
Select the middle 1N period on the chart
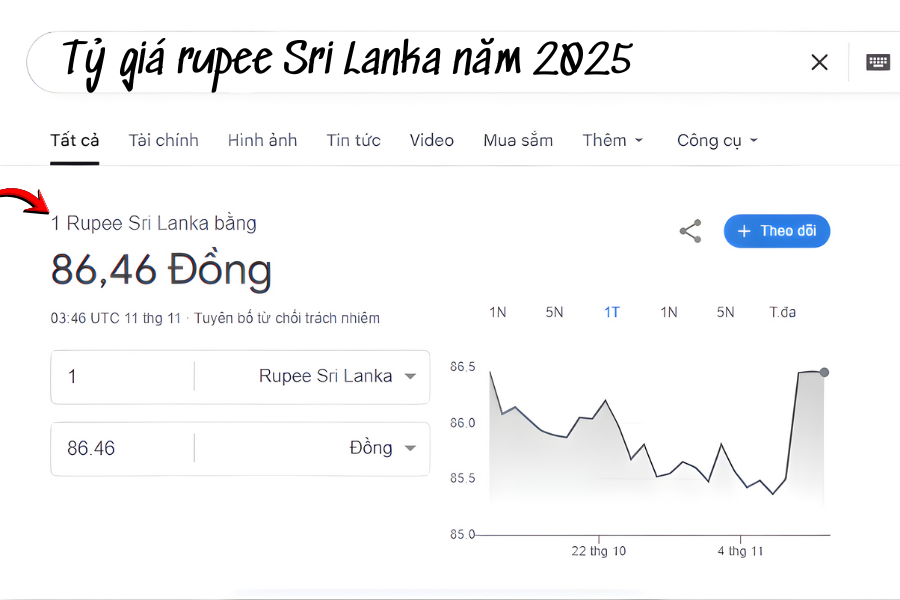tap(668, 312)
